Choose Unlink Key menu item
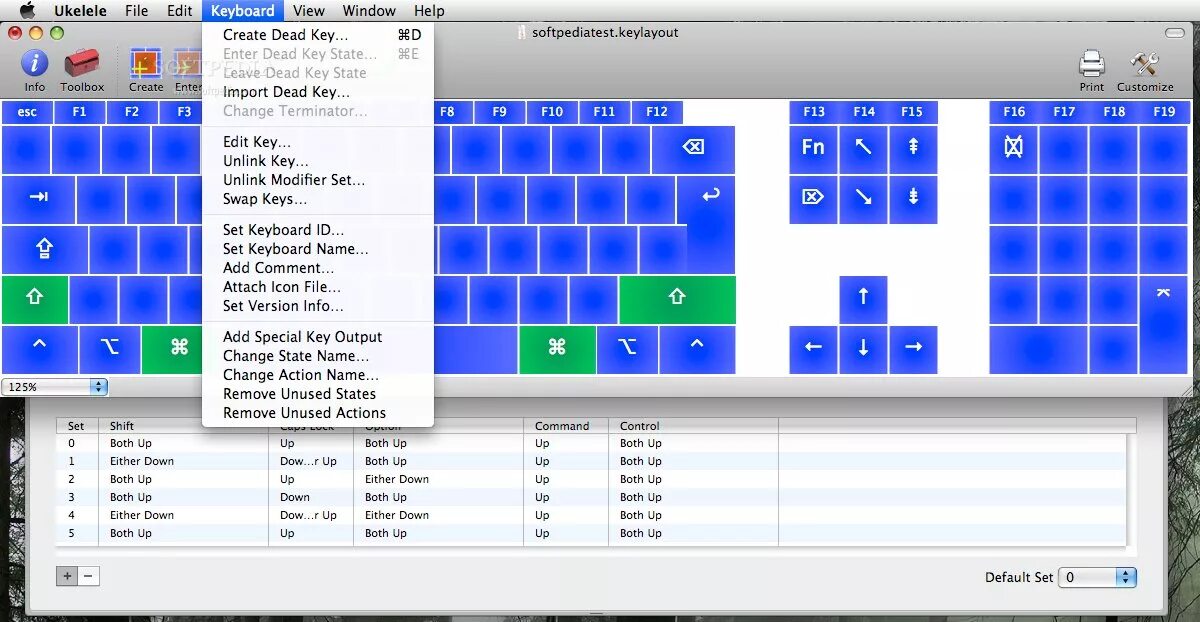The image size is (1200, 622). [318, 161]
